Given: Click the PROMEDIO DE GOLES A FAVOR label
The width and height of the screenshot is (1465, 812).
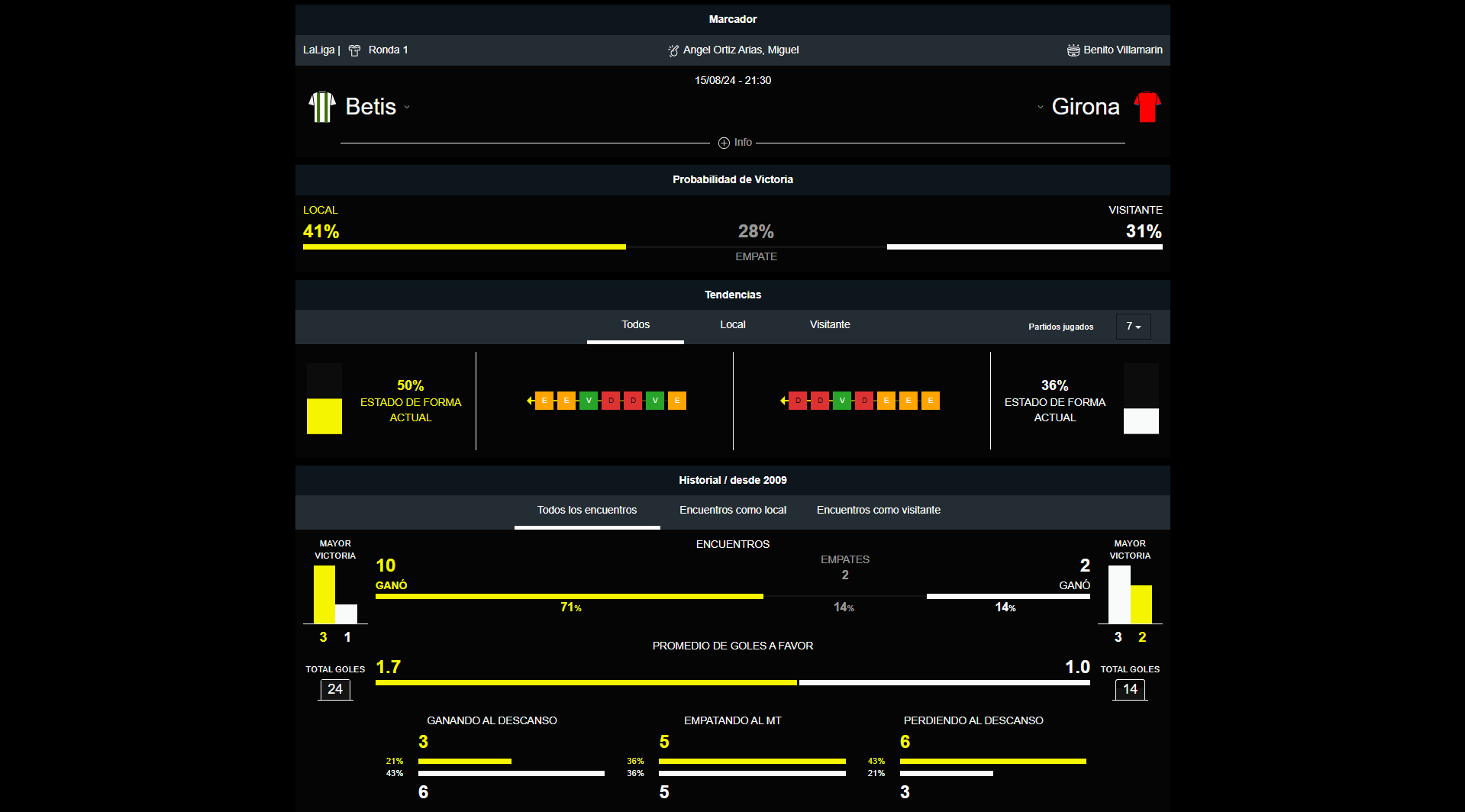Looking at the screenshot, I should pos(733,646).
